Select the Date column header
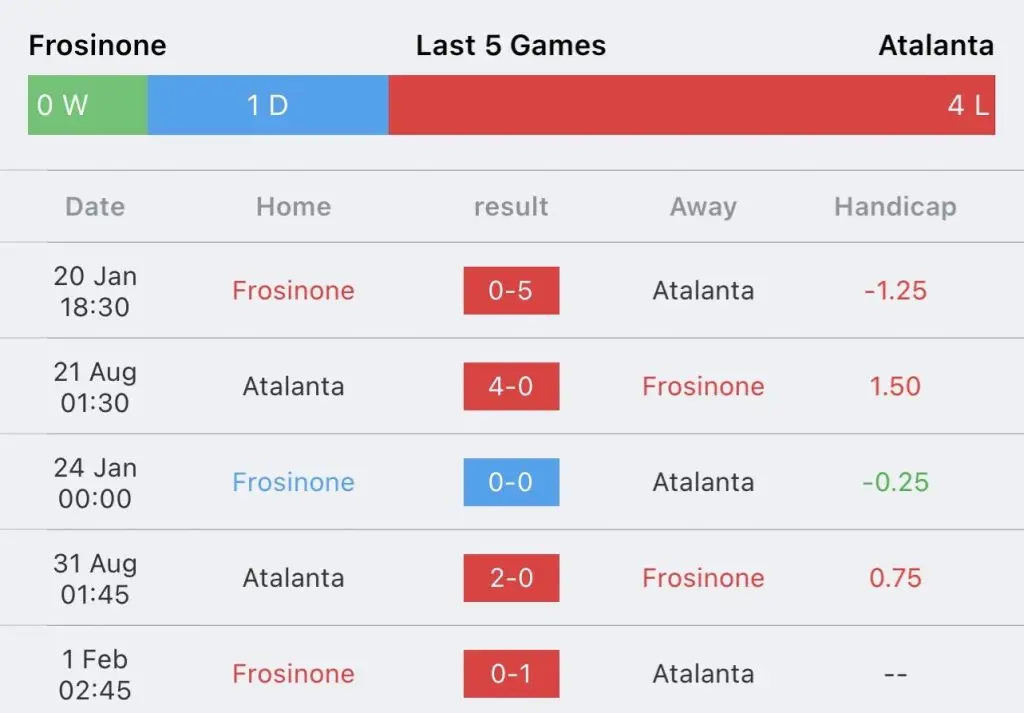Screen dimensions: 1024x713 pos(95,206)
